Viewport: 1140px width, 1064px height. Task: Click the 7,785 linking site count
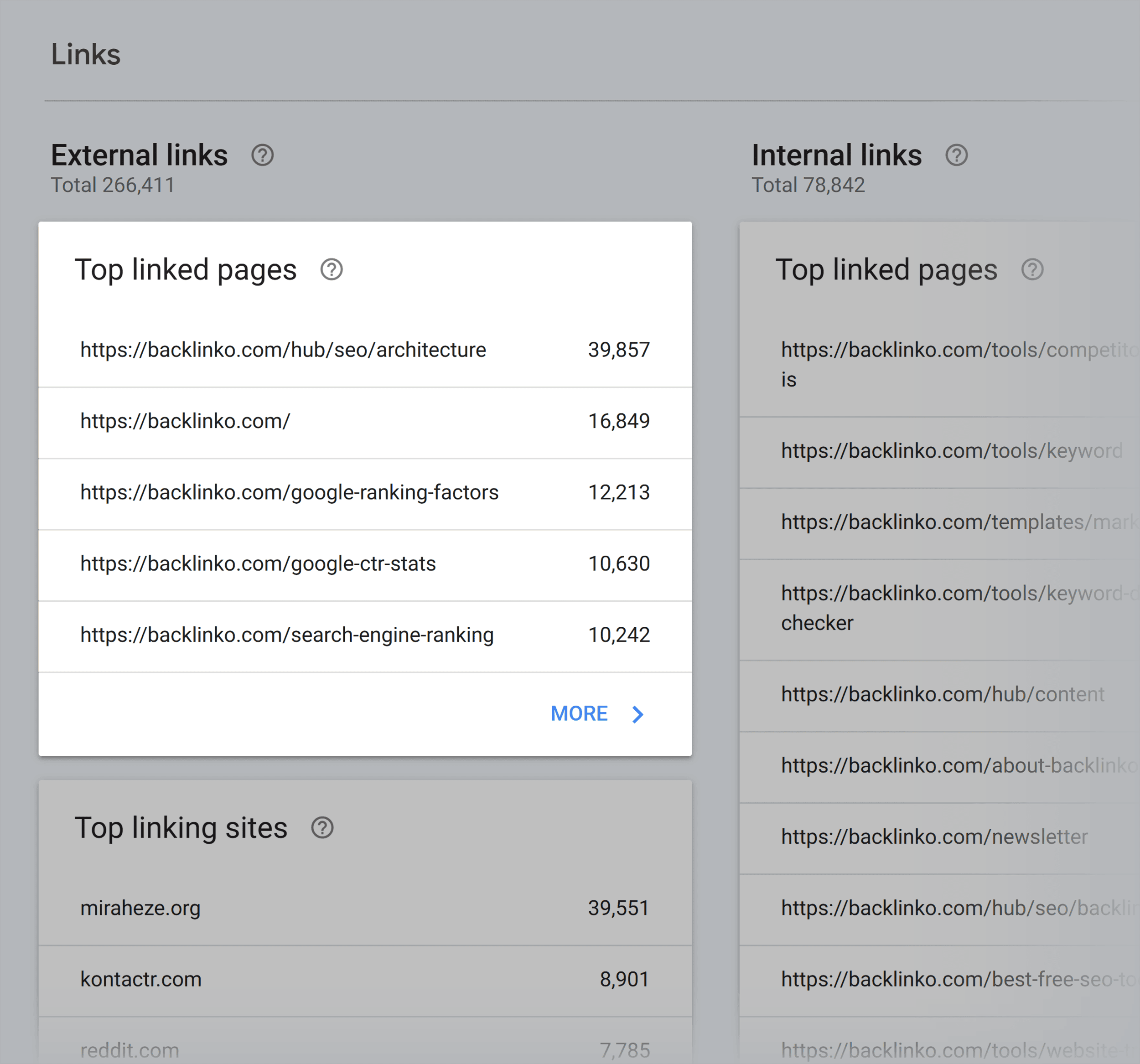tap(624, 1050)
